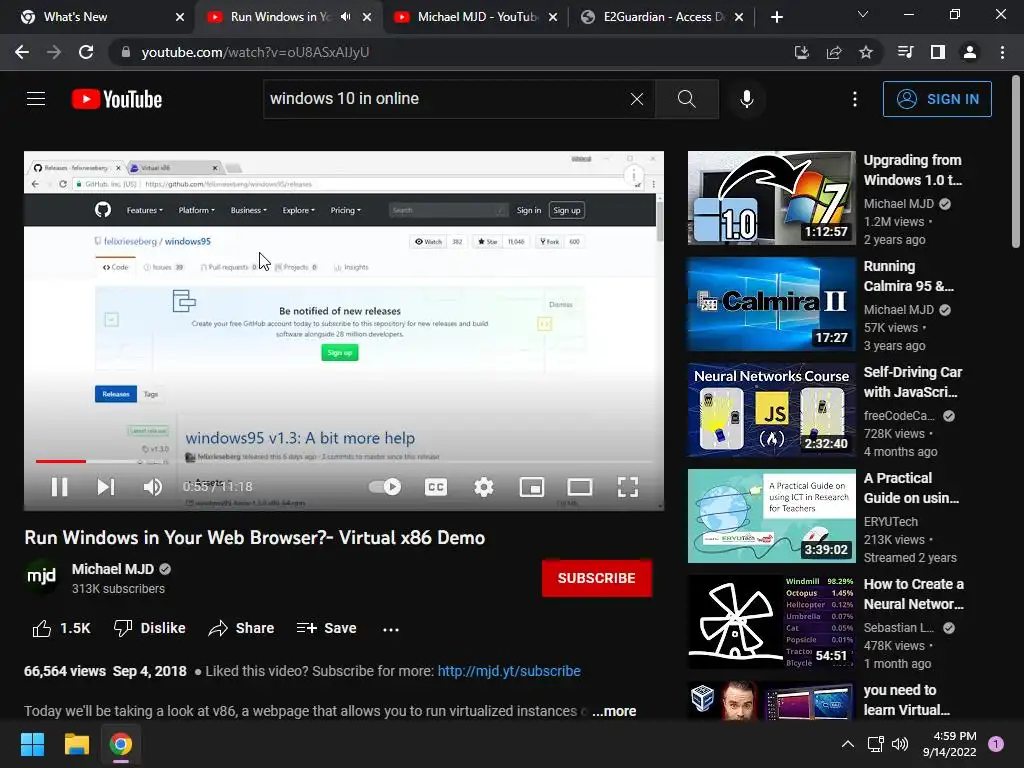Viewport: 1024px width, 768px height.
Task: Toggle autoplay switch in player
Action: [x=385, y=487]
